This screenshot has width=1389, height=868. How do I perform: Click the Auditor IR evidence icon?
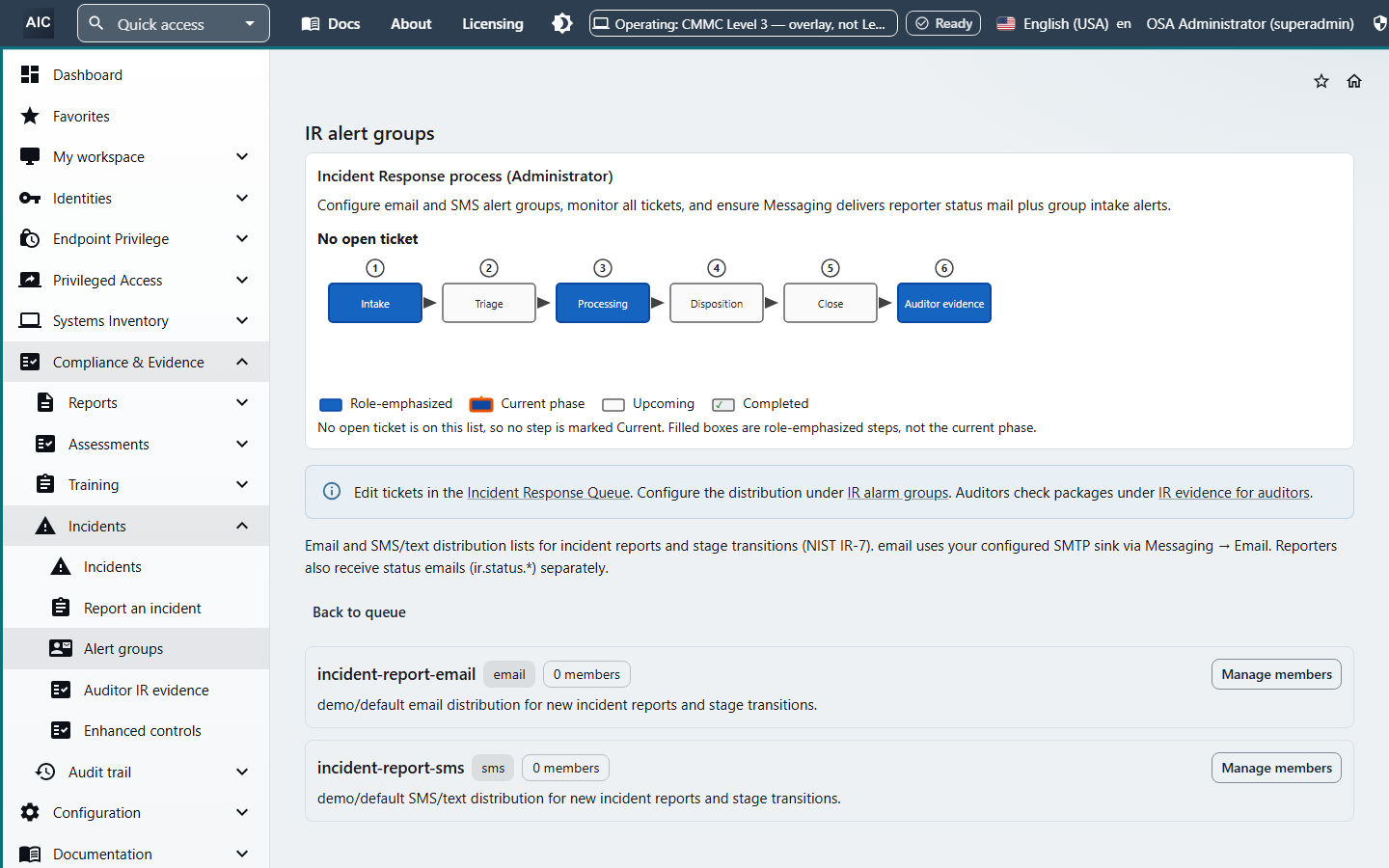pos(61,690)
